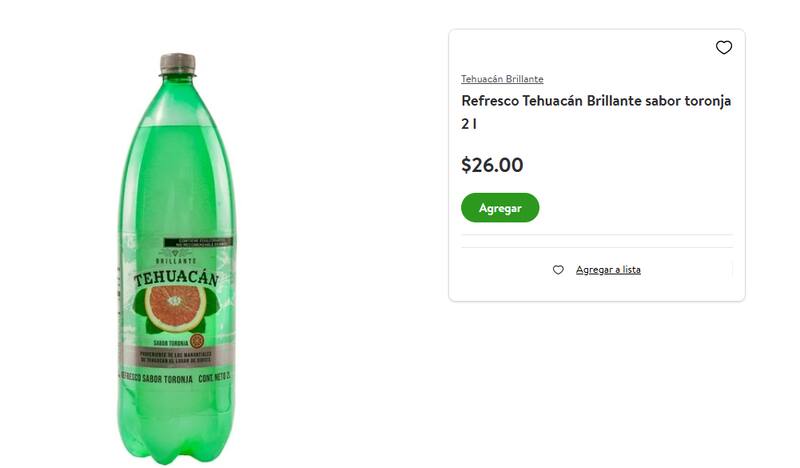Select the Agregar a lista link
Viewport: 800px width, 468px height.
pyautogui.click(x=608, y=270)
